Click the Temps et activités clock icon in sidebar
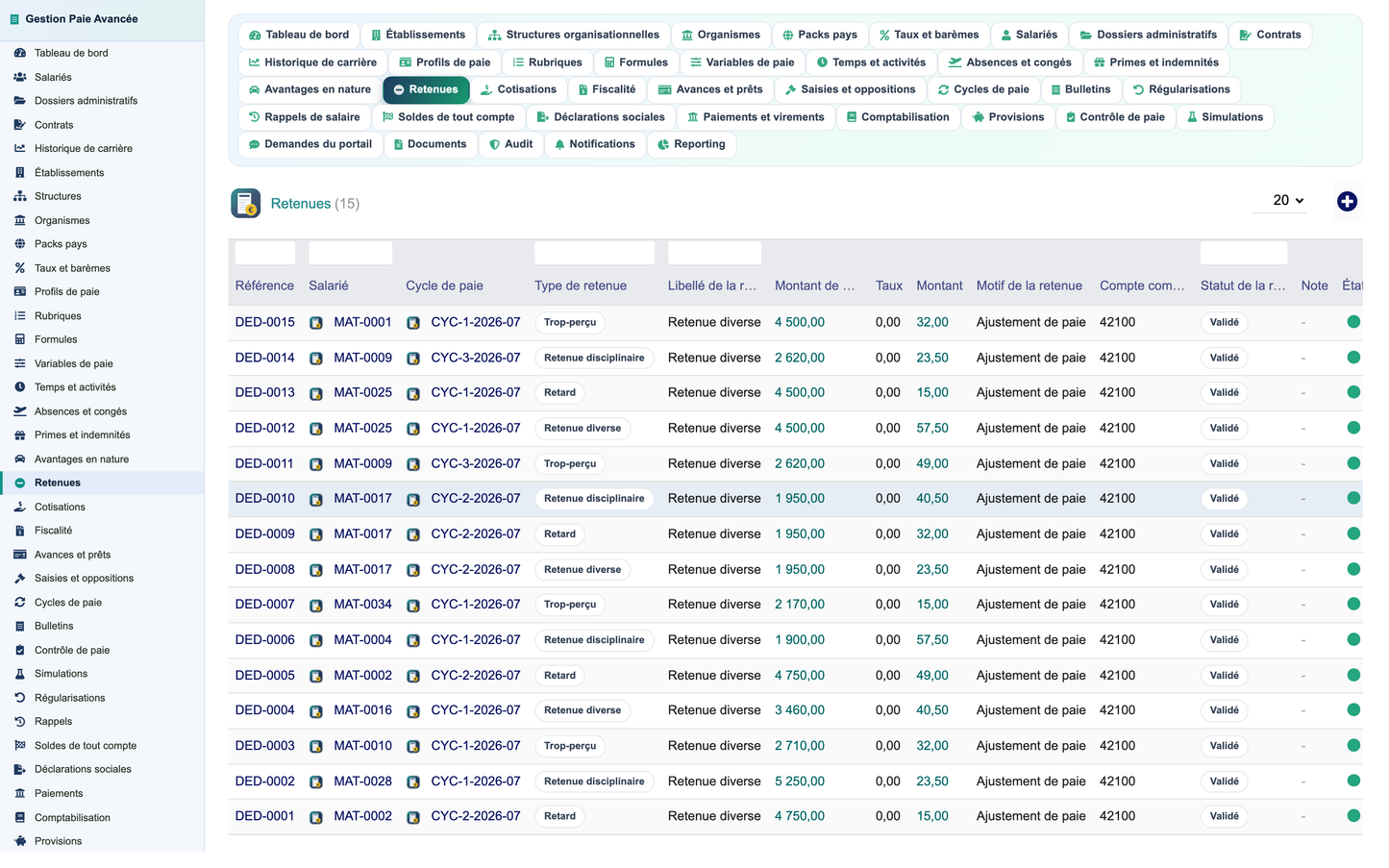The image size is (1389, 868). click(20, 387)
